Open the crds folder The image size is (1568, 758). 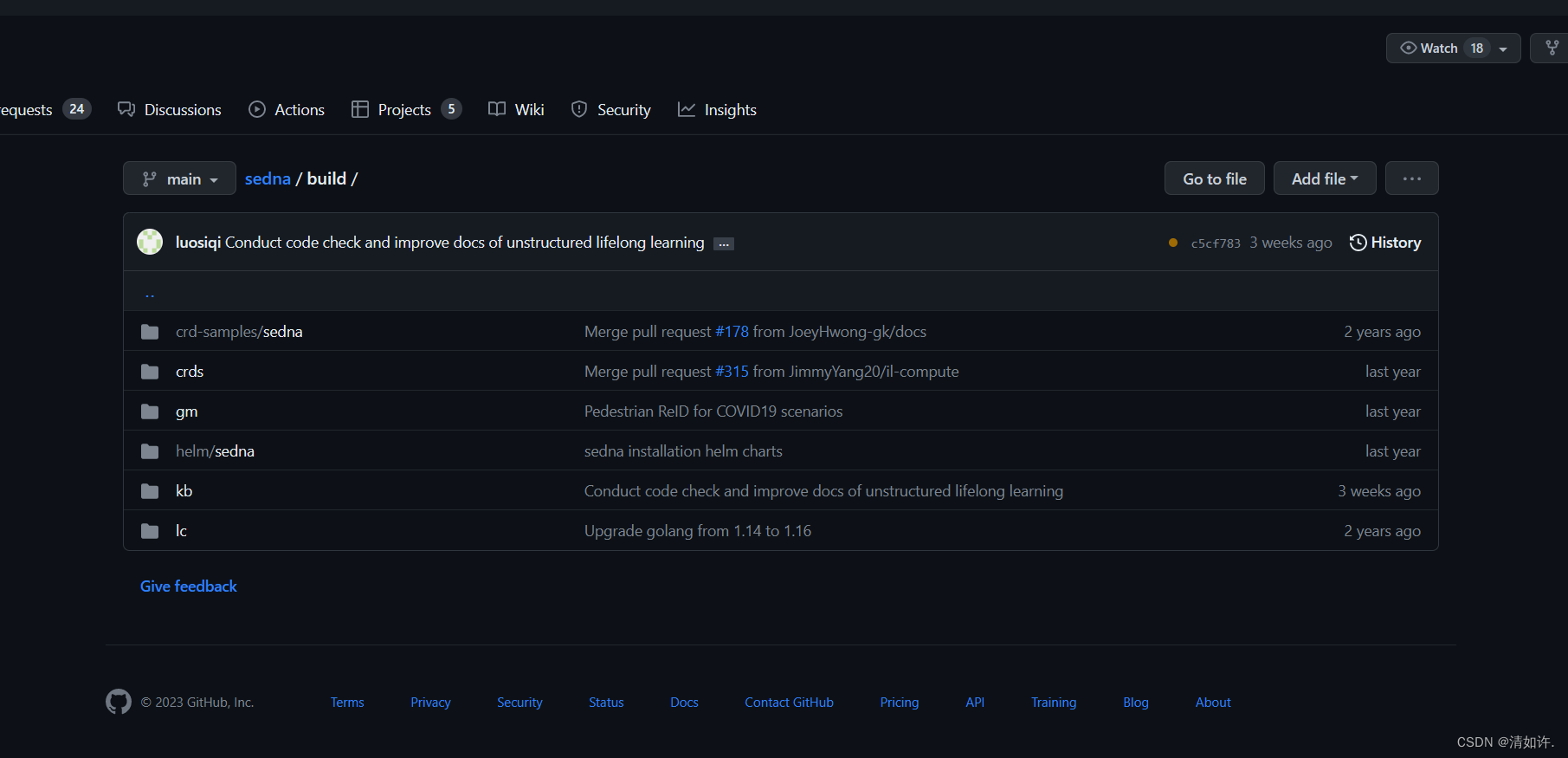coord(190,372)
